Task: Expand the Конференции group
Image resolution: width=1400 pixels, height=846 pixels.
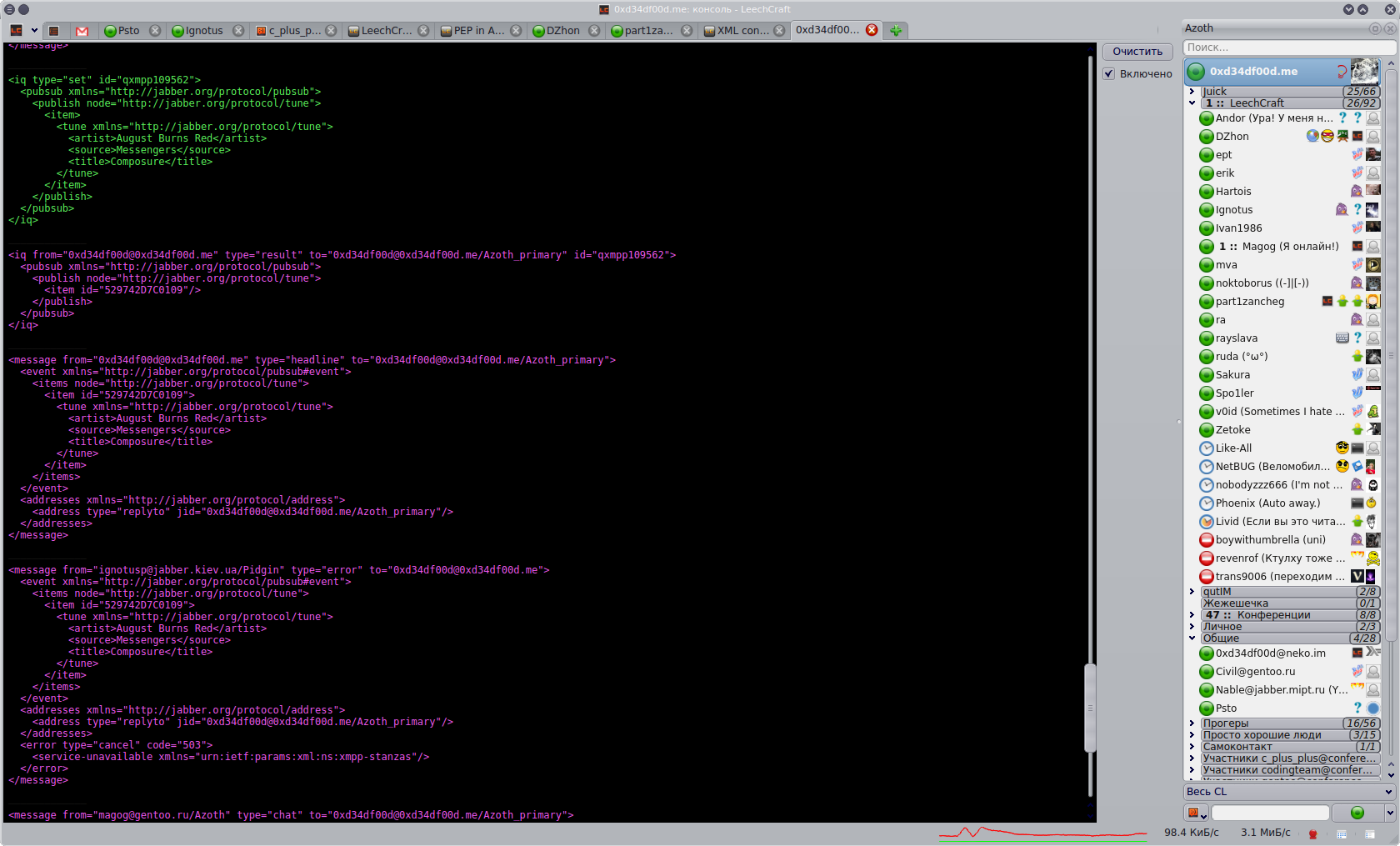Action: point(1192,615)
